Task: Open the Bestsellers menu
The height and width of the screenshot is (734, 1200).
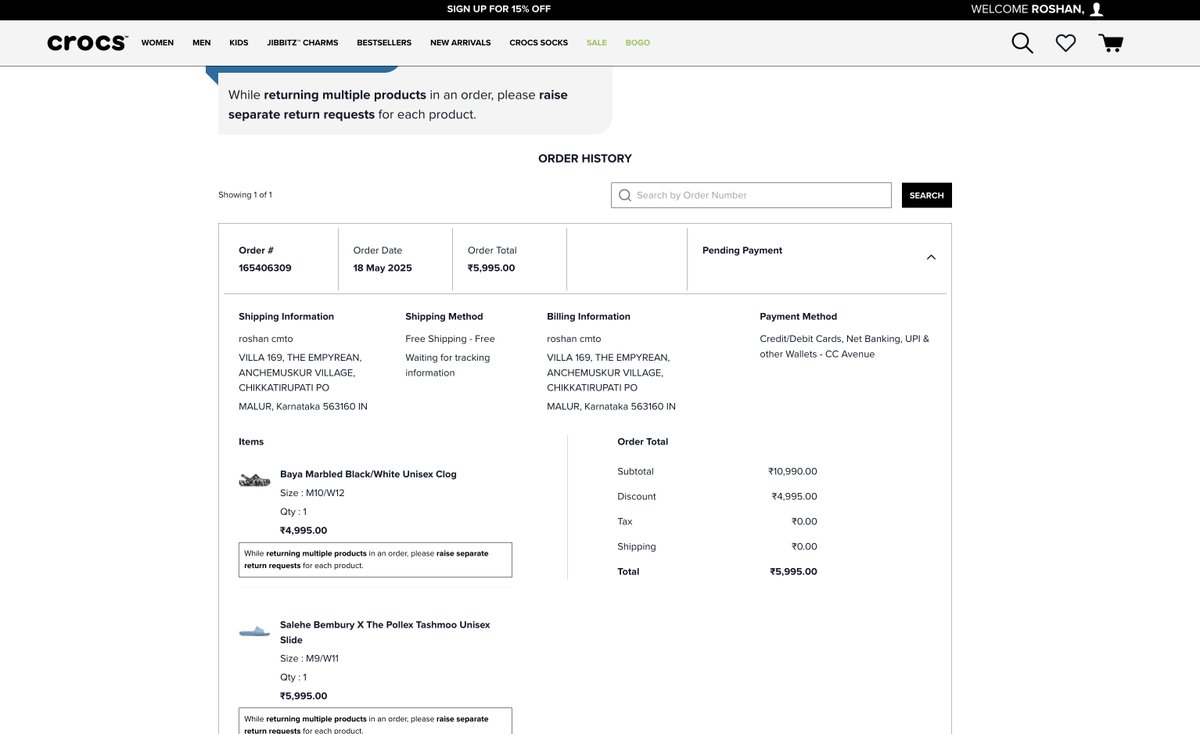Action: (384, 43)
